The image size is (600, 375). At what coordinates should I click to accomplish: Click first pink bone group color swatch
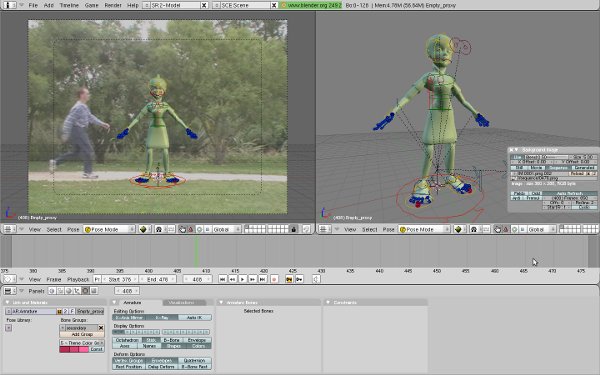64,349
